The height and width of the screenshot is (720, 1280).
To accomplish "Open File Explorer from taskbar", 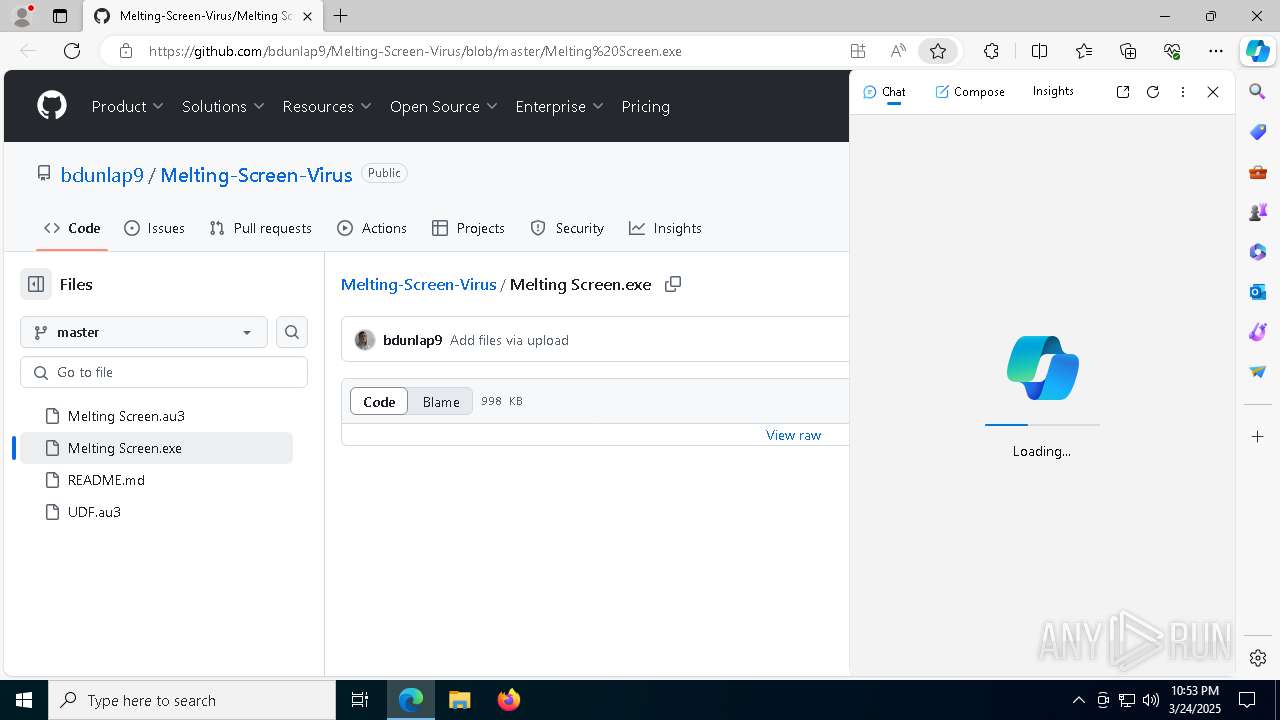I will [x=459, y=700].
